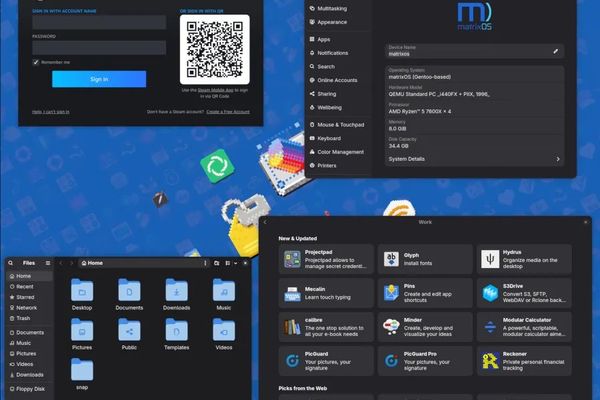600x400 pixels.
Task: Open the Minder app card
Action: click(425, 327)
